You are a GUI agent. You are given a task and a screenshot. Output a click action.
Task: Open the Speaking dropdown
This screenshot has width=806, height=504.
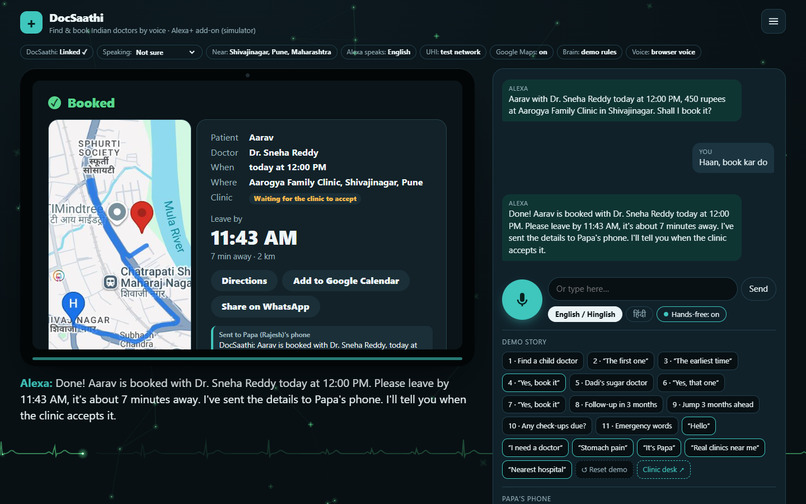pos(149,52)
